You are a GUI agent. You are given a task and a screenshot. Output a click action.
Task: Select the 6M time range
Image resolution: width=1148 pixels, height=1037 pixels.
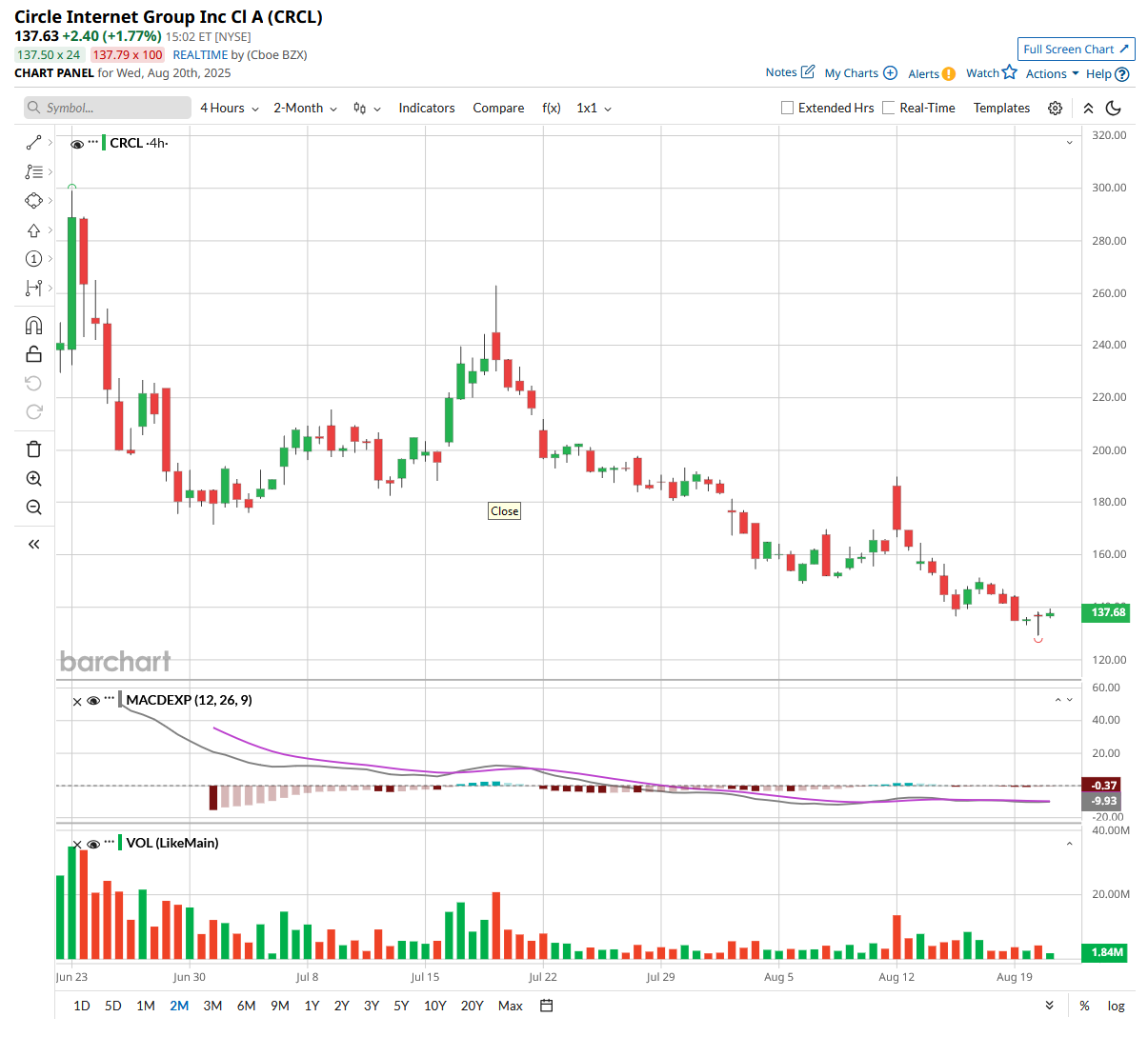(x=246, y=1006)
